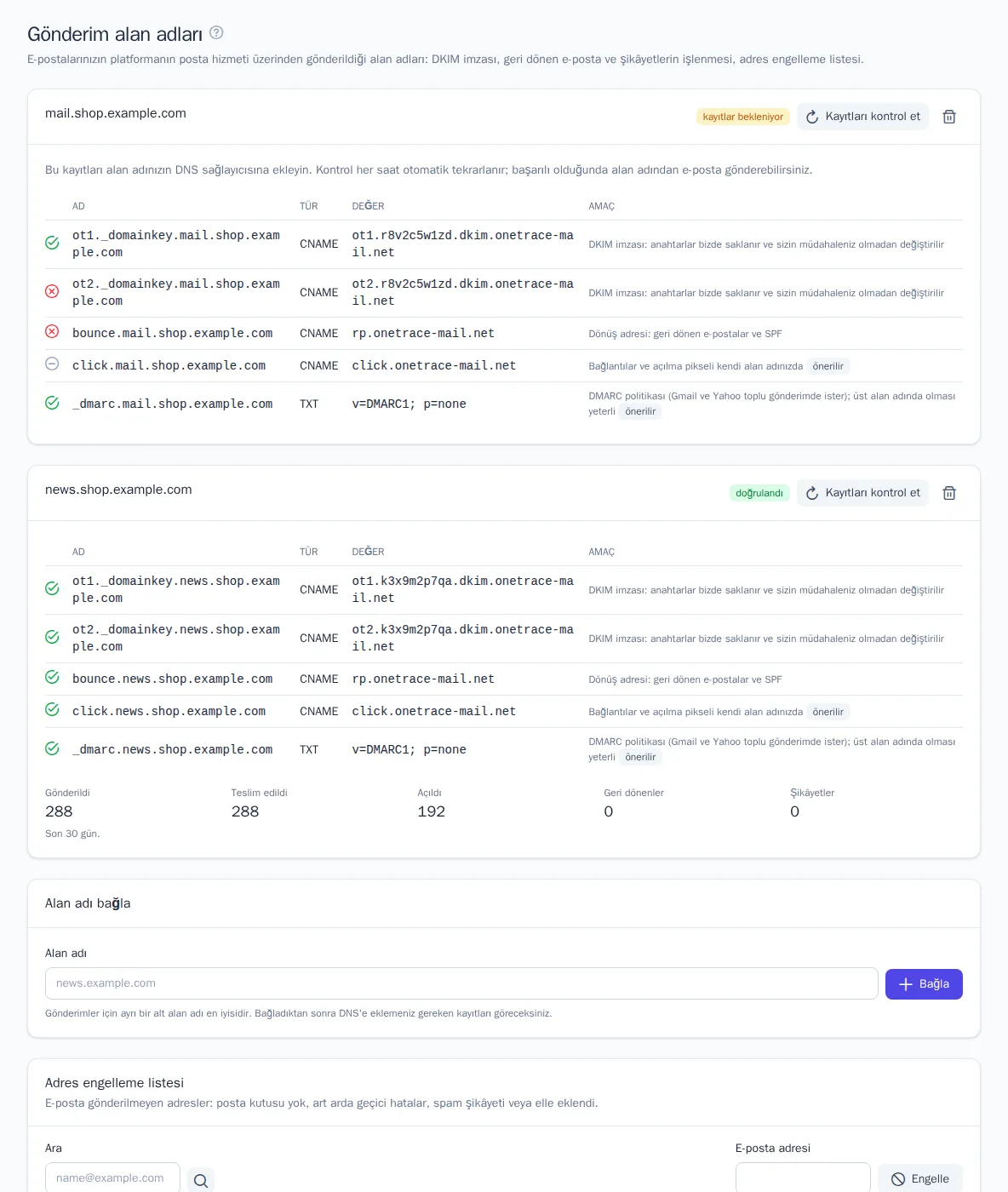Image resolution: width=1008 pixels, height=1192 pixels.
Task: Select value ot2.r8v2c5w1zd.dkim.onetrace-mail.net
Action: tap(463, 293)
